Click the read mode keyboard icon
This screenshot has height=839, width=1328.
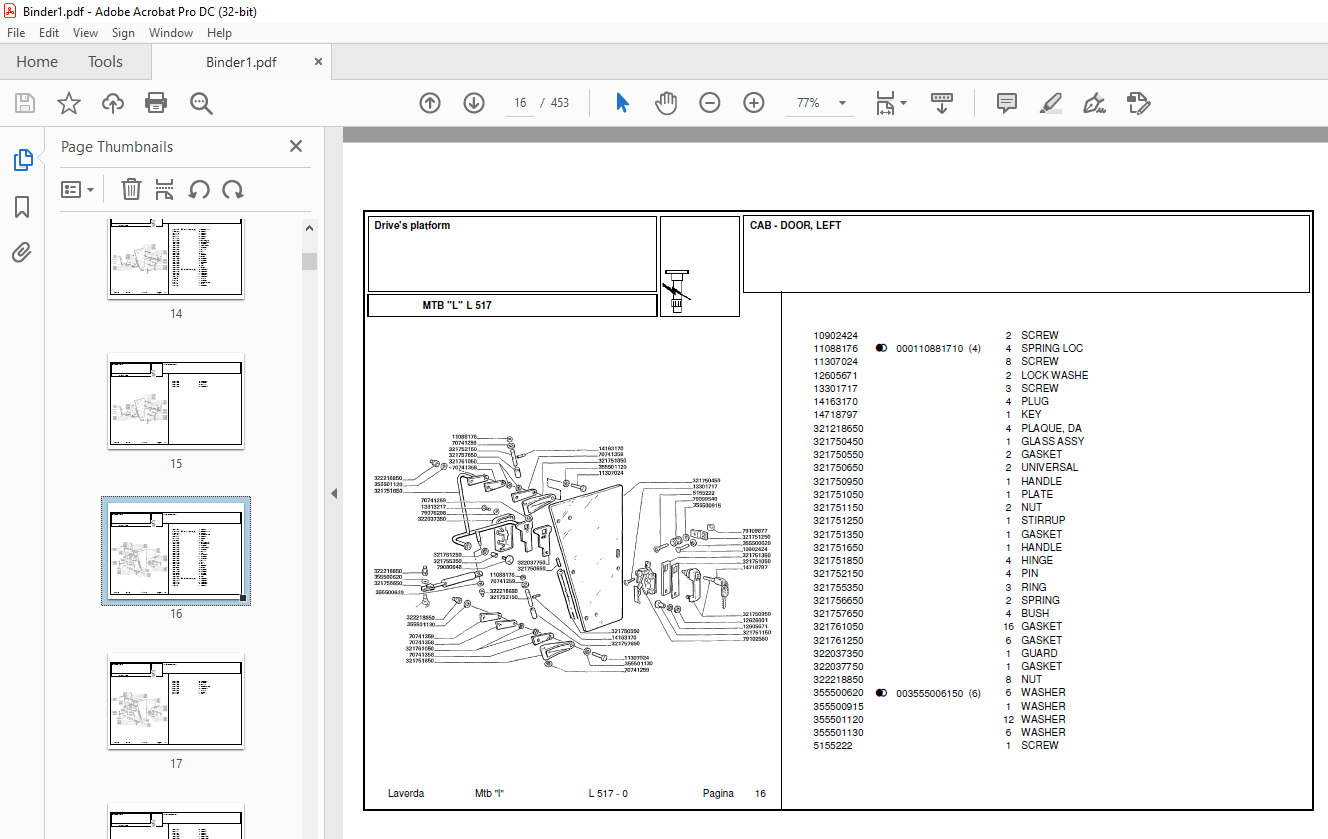[941, 103]
